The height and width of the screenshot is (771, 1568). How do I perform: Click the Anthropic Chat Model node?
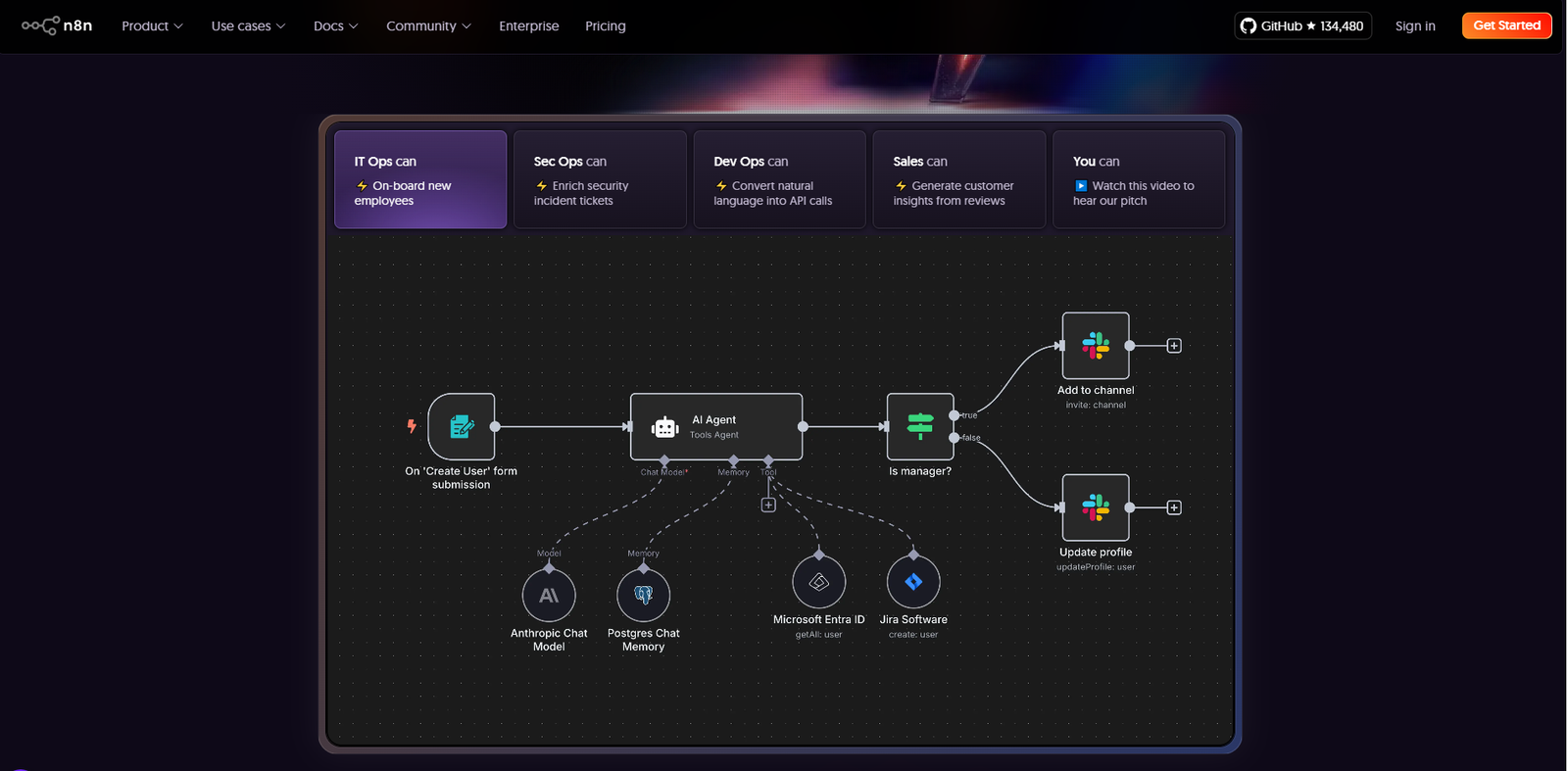pyautogui.click(x=549, y=596)
